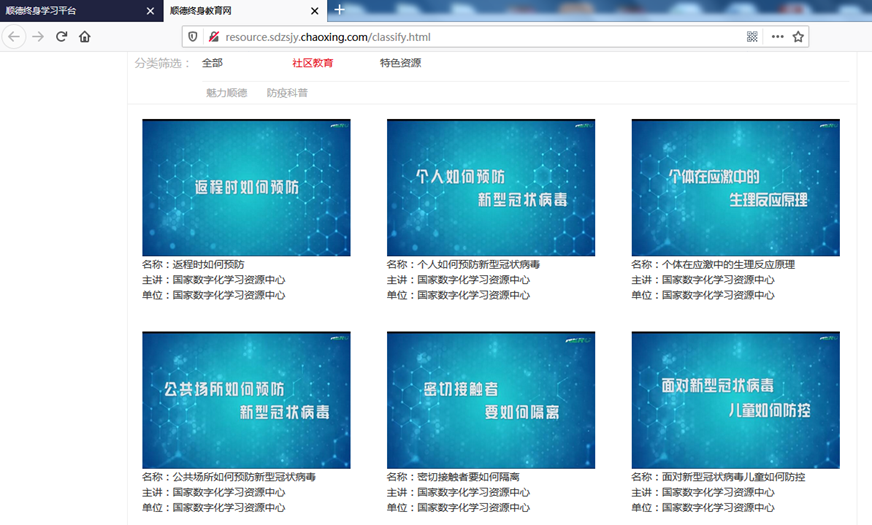
Task: Select the 全部 category filter
Action: pyautogui.click(x=212, y=63)
